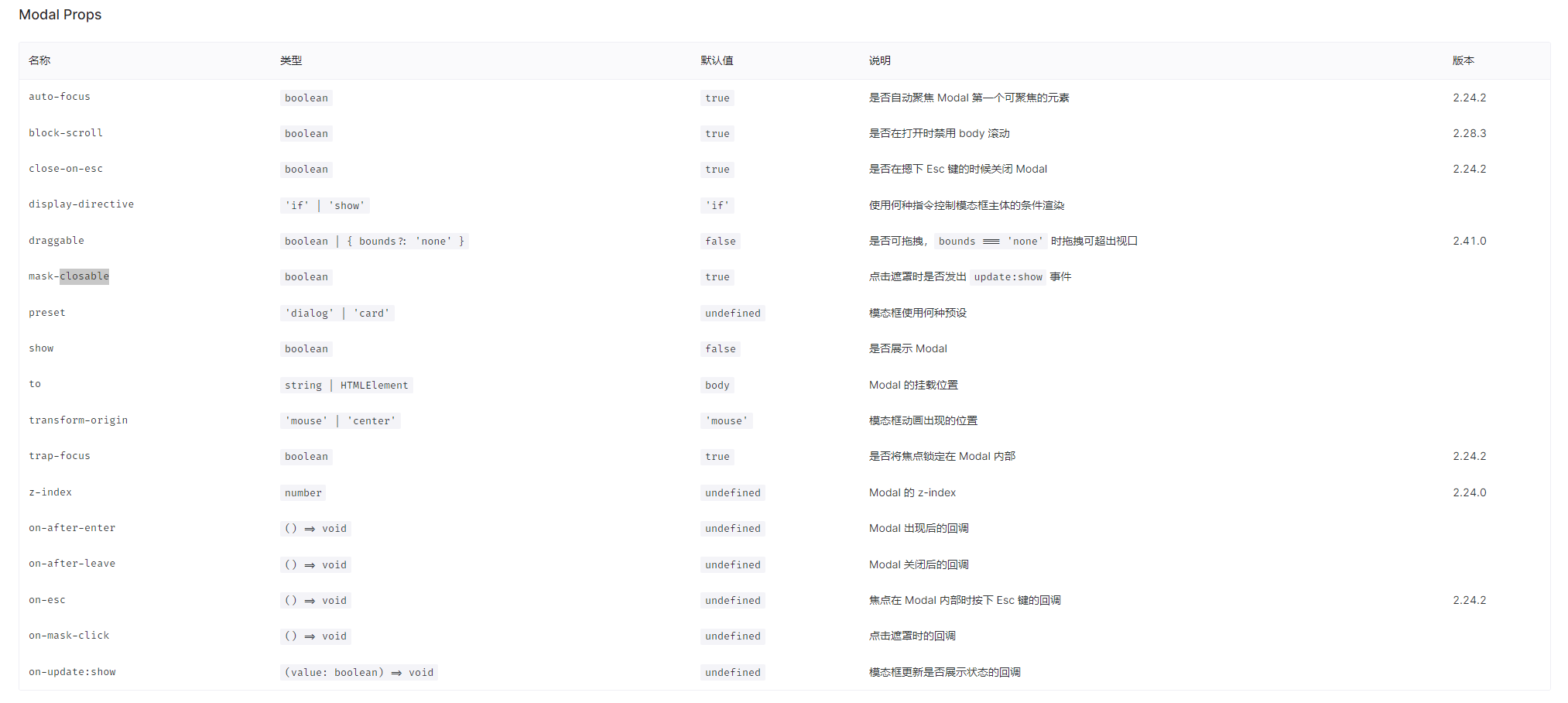1568x703 pixels.
Task: Select the boolean type badge for block-scroll
Action: tap(306, 133)
